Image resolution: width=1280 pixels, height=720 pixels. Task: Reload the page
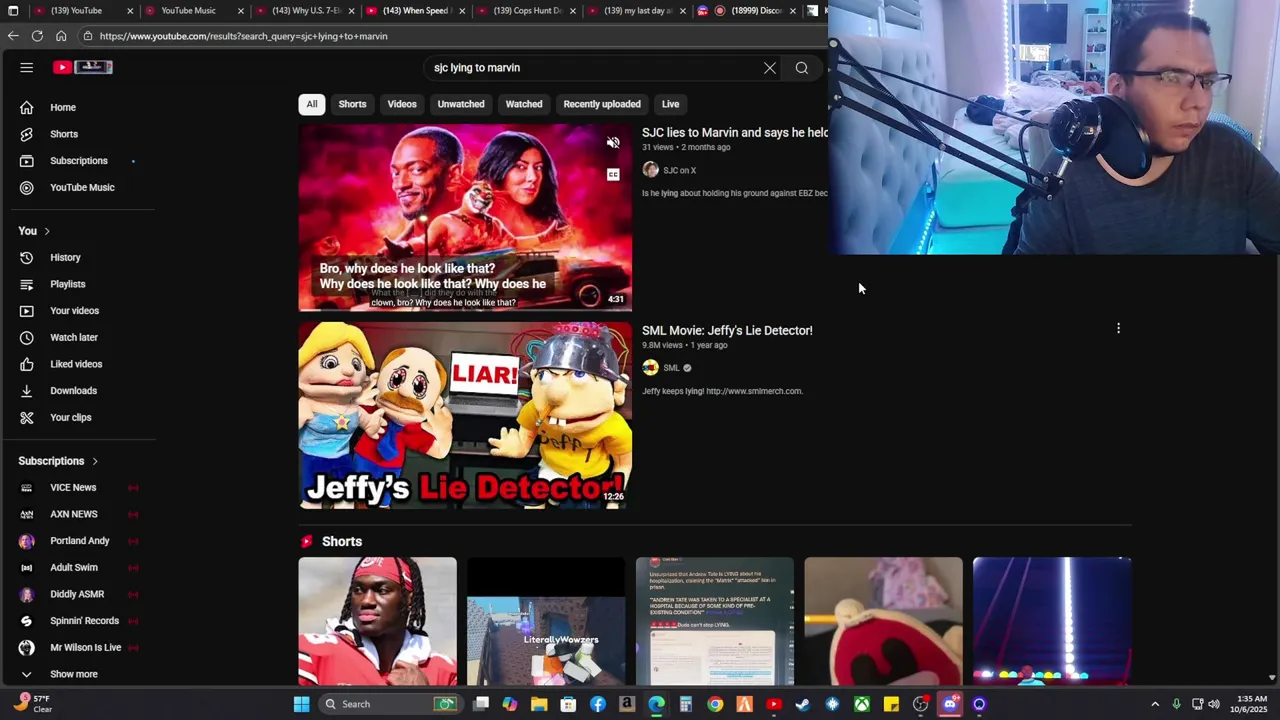(37, 36)
